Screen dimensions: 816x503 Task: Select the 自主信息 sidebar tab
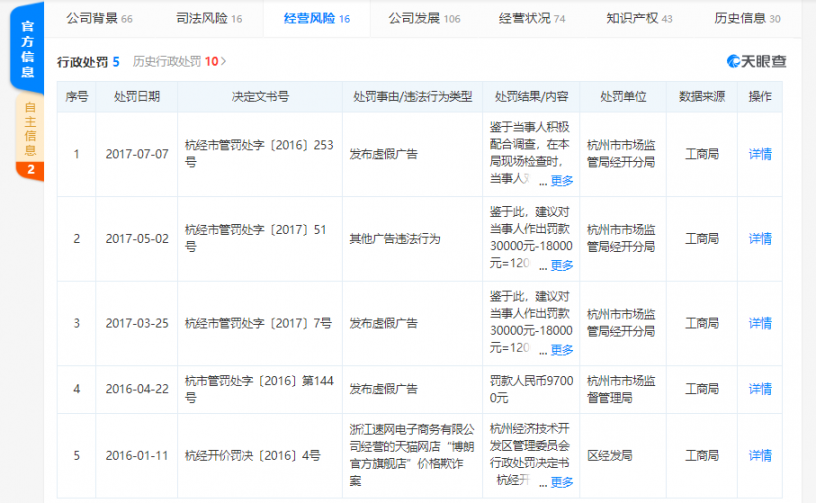29,135
